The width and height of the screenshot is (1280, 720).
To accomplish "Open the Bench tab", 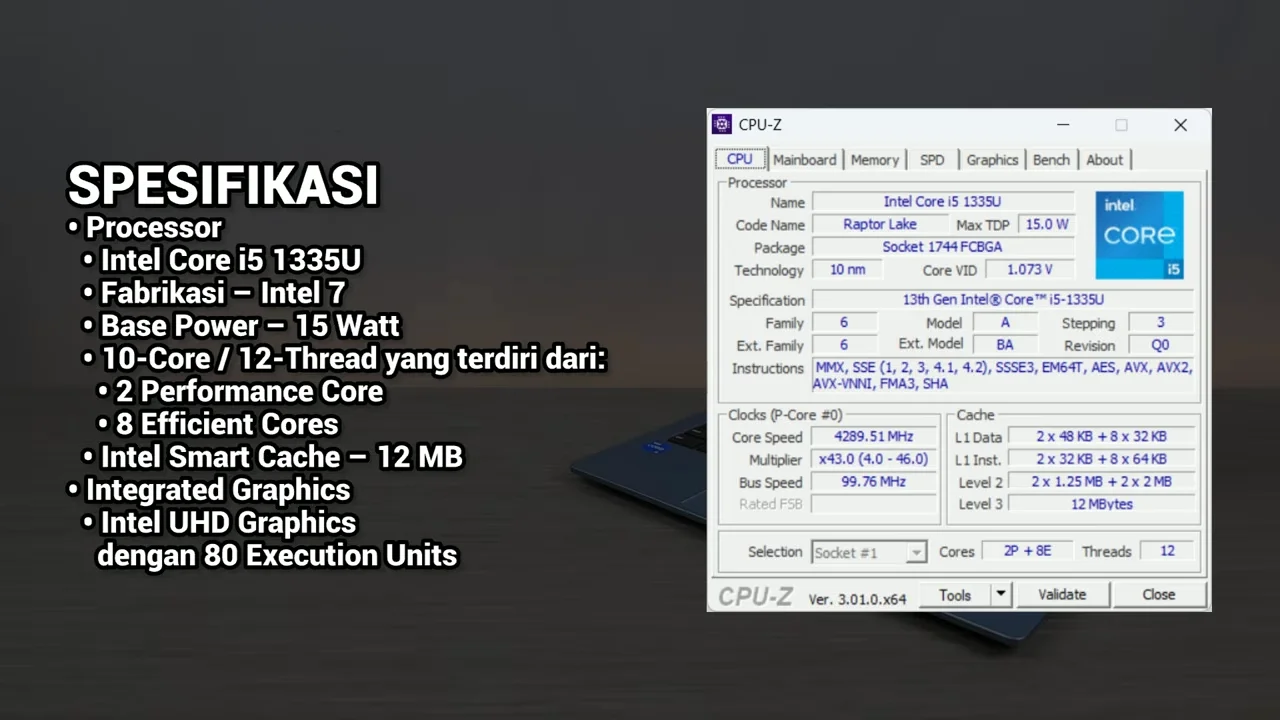I will click(x=1051, y=160).
